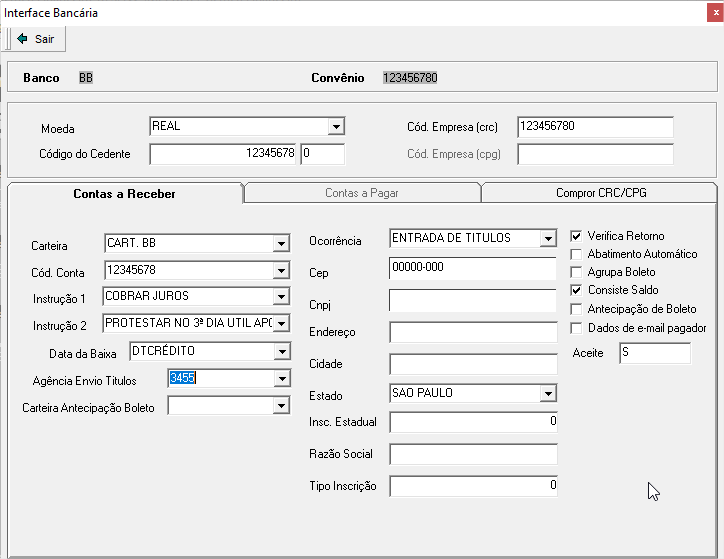Click the Endereço input field

[x=473, y=332]
